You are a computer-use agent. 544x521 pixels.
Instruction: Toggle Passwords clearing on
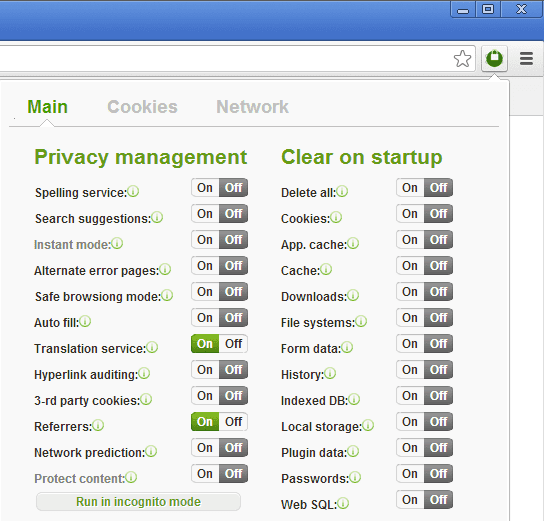click(x=410, y=474)
